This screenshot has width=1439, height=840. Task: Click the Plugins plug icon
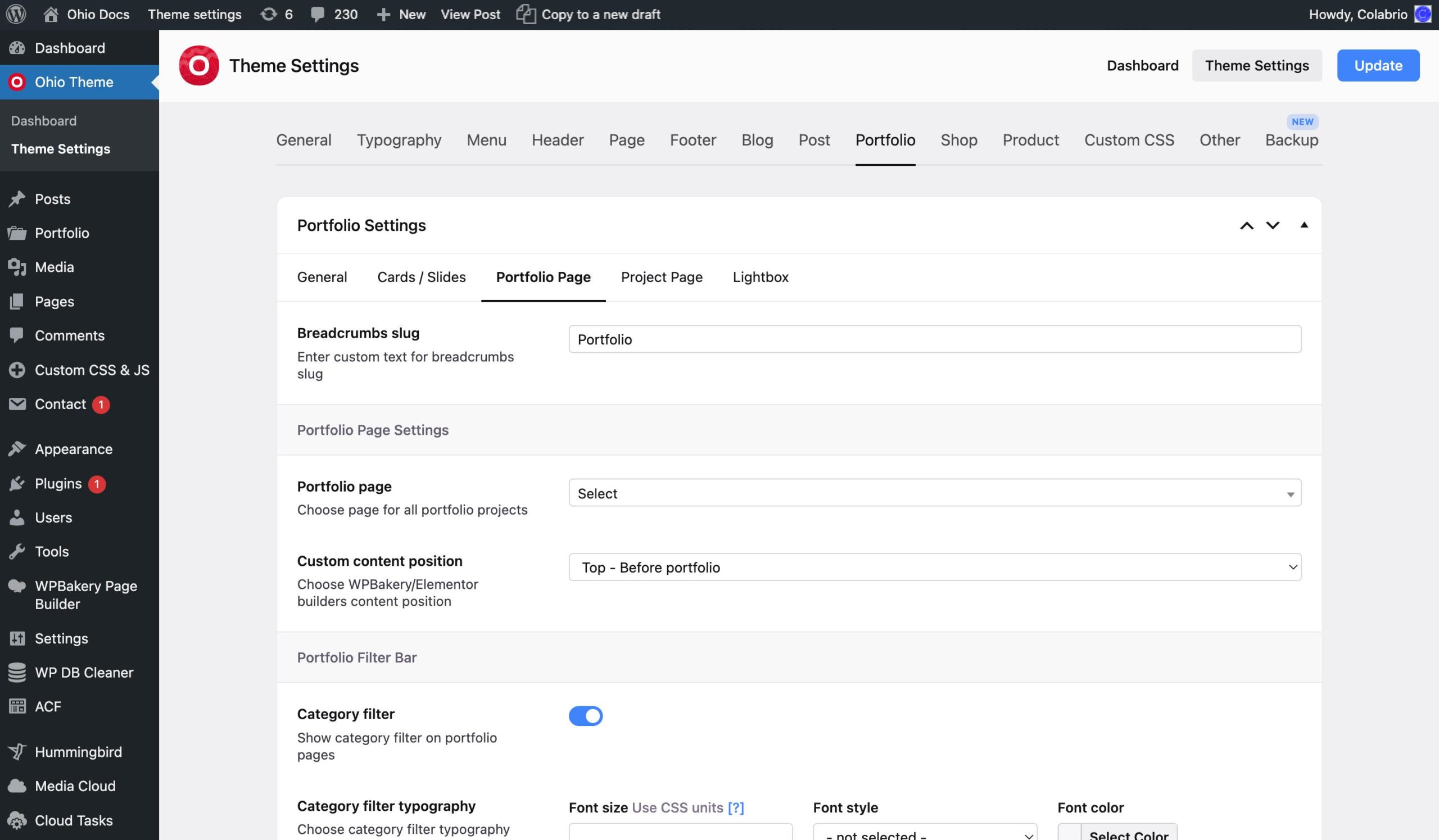tap(17, 483)
